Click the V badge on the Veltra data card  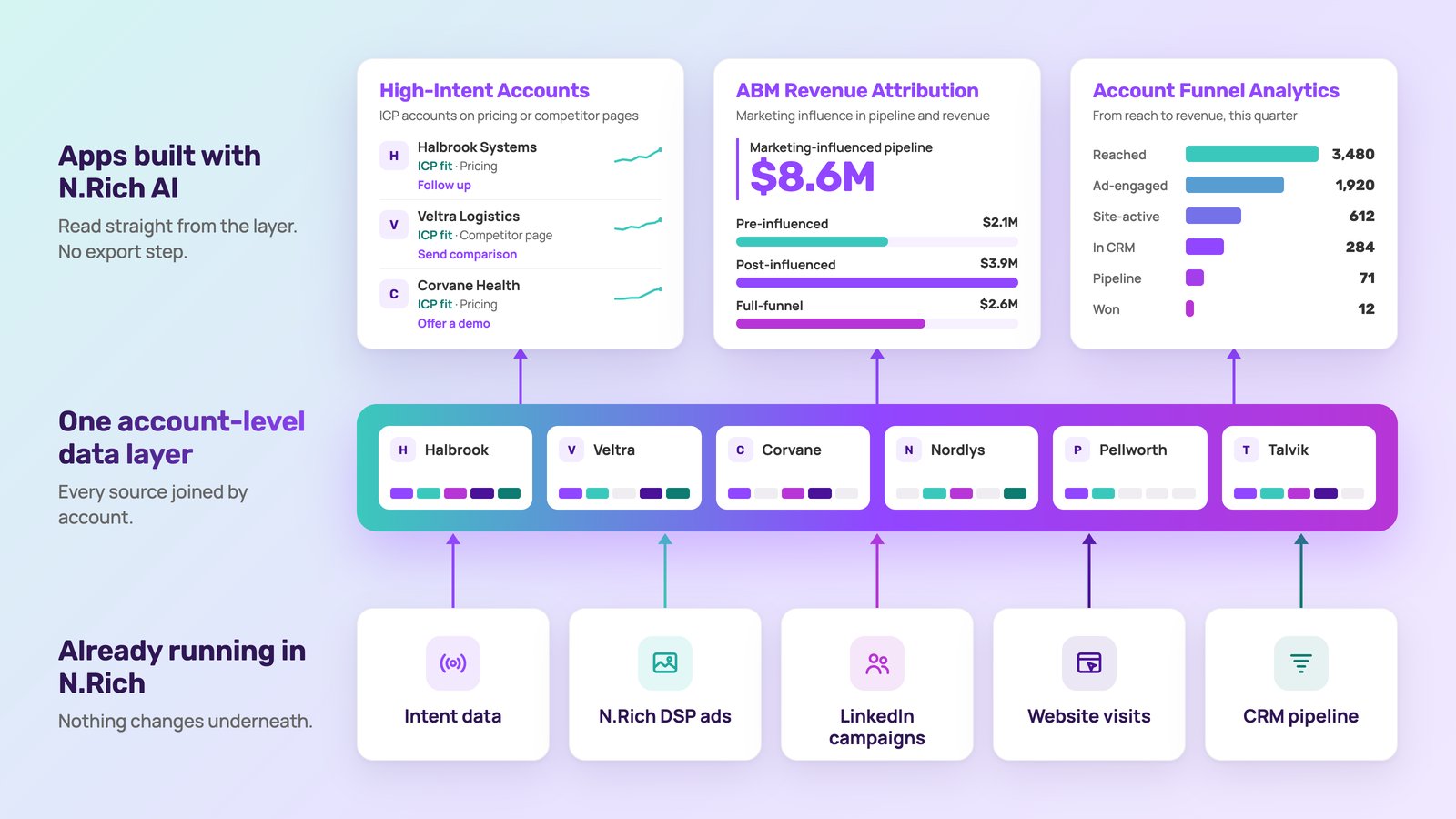[x=571, y=450]
